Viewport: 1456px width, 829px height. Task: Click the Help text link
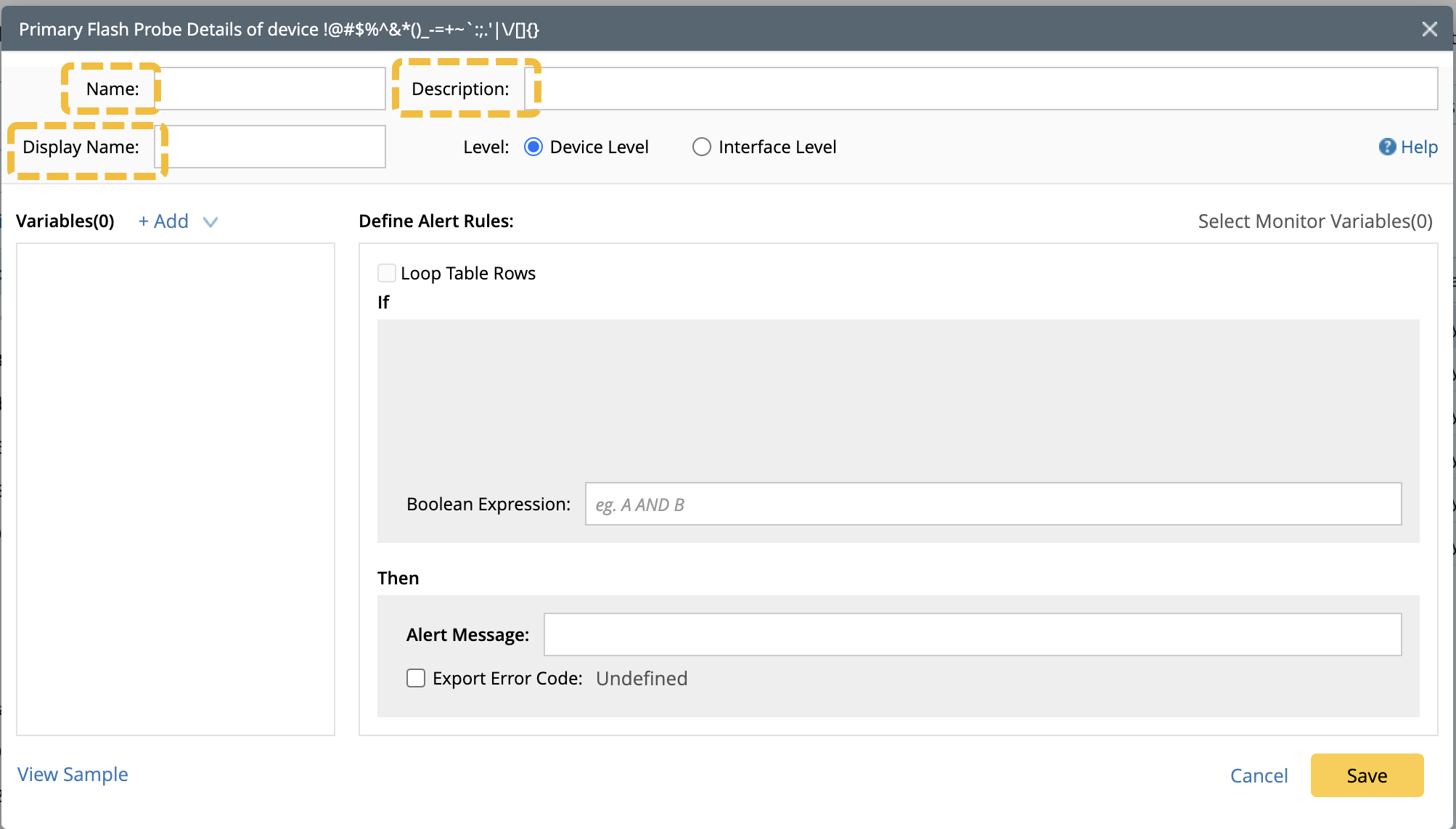[x=1419, y=147]
